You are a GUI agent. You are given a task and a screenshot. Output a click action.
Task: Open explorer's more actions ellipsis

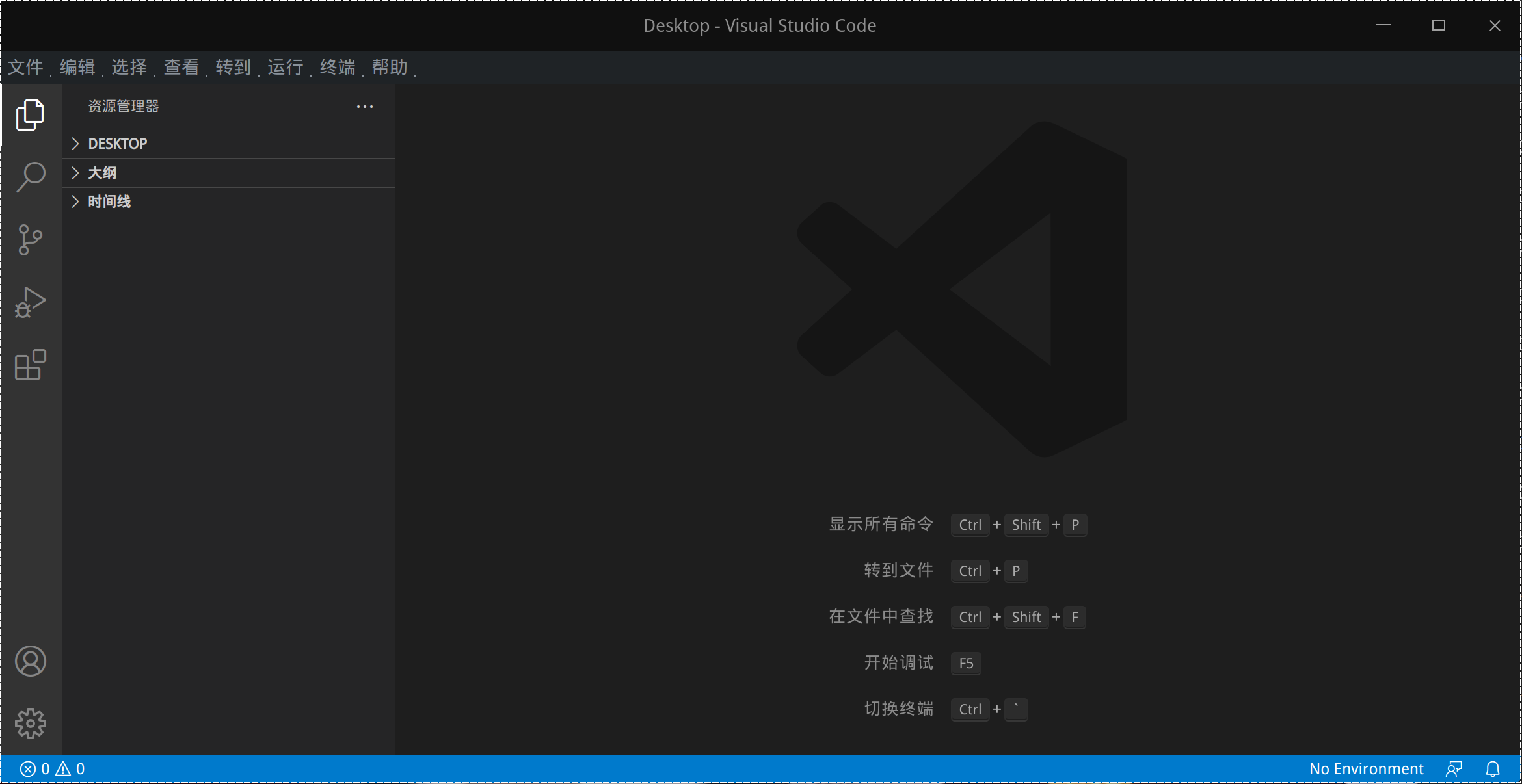tap(365, 107)
